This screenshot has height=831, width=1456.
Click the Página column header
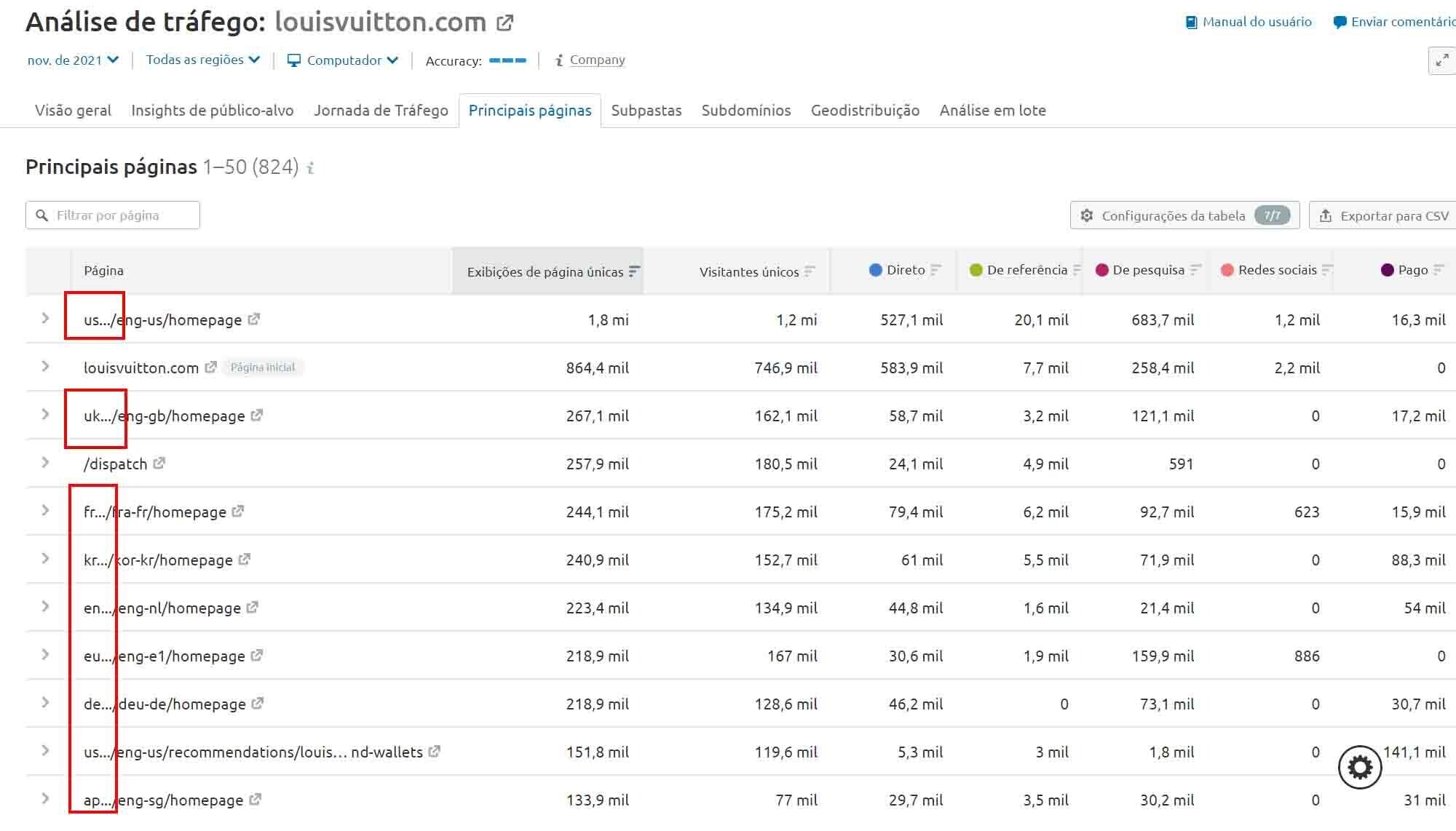[x=103, y=271]
